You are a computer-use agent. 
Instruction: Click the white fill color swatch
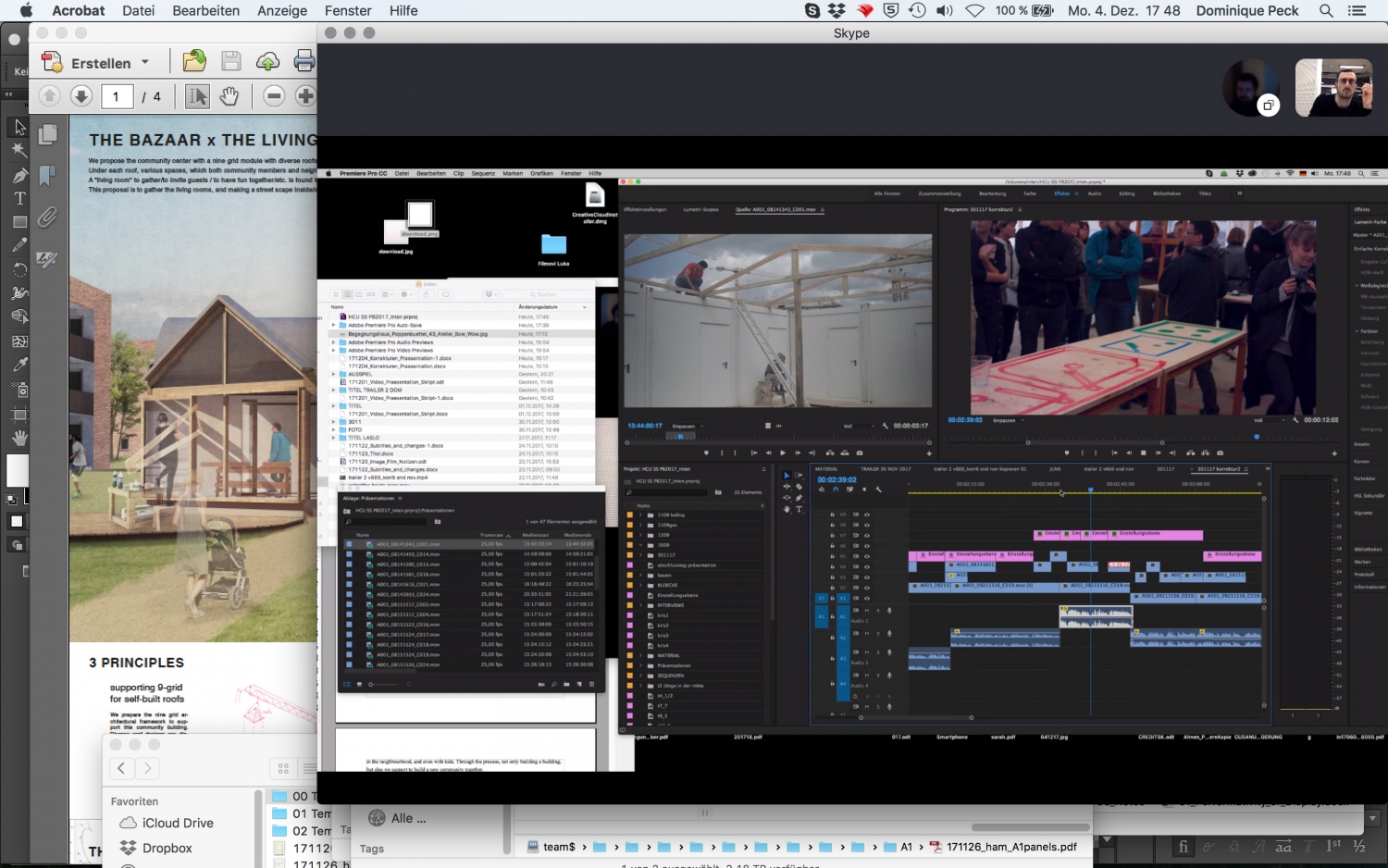click(18, 469)
